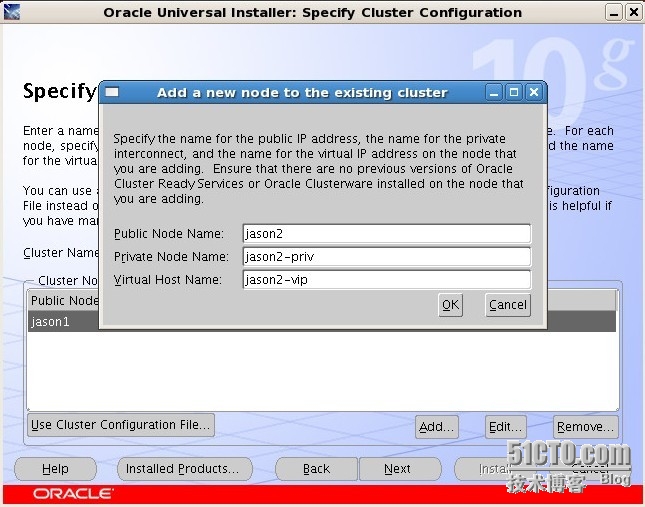
Task: Open Installed Products list
Action: point(185,469)
